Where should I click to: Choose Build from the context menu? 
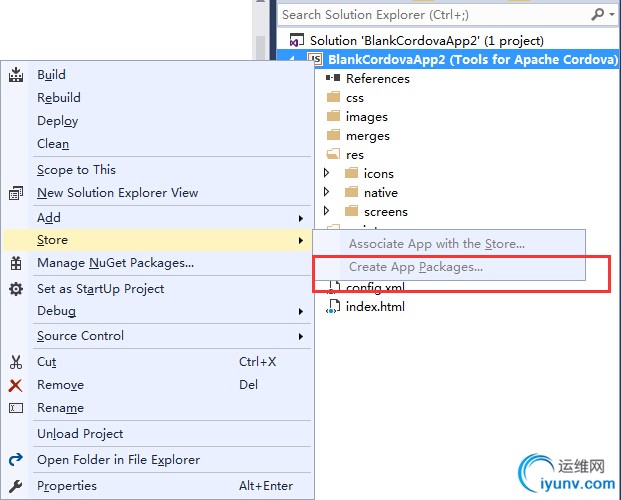click(158, 74)
